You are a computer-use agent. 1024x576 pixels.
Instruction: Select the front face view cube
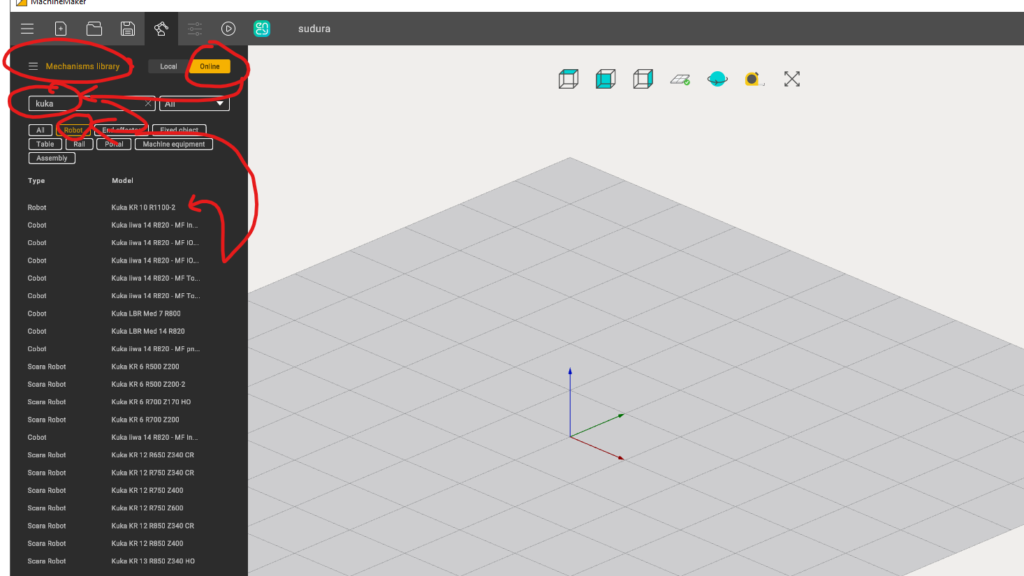click(x=605, y=79)
